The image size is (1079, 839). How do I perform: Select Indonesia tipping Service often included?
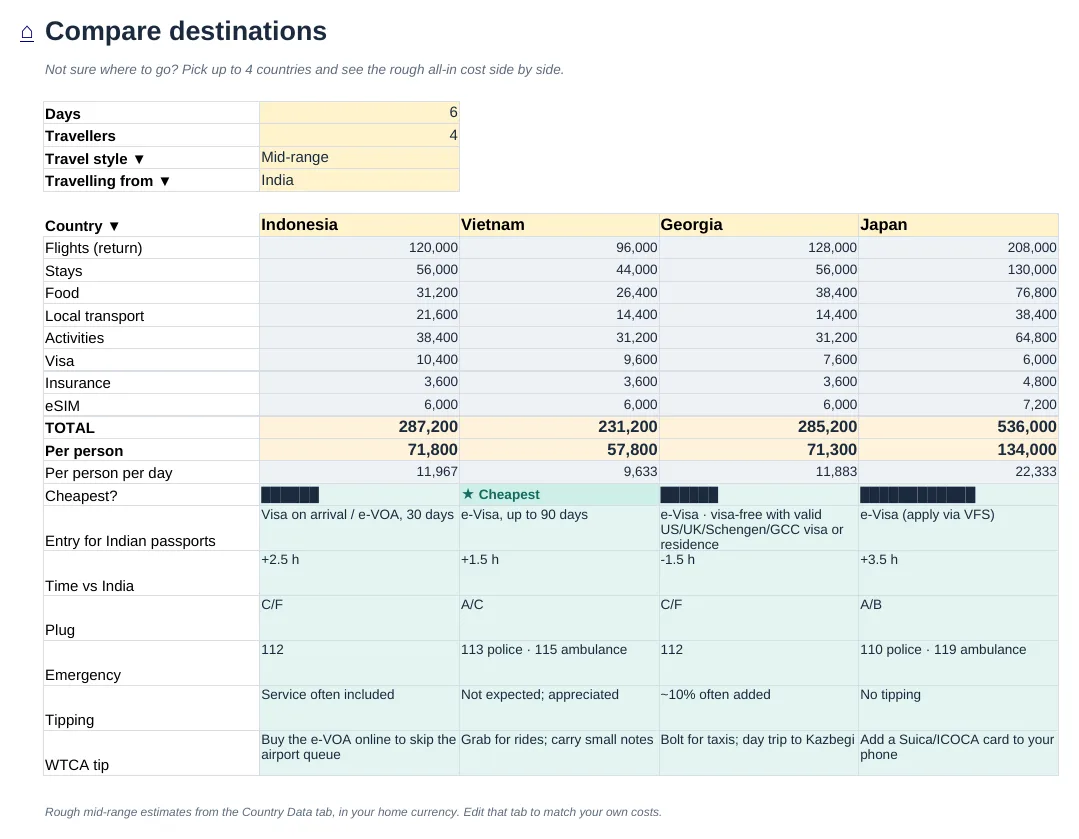point(359,708)
